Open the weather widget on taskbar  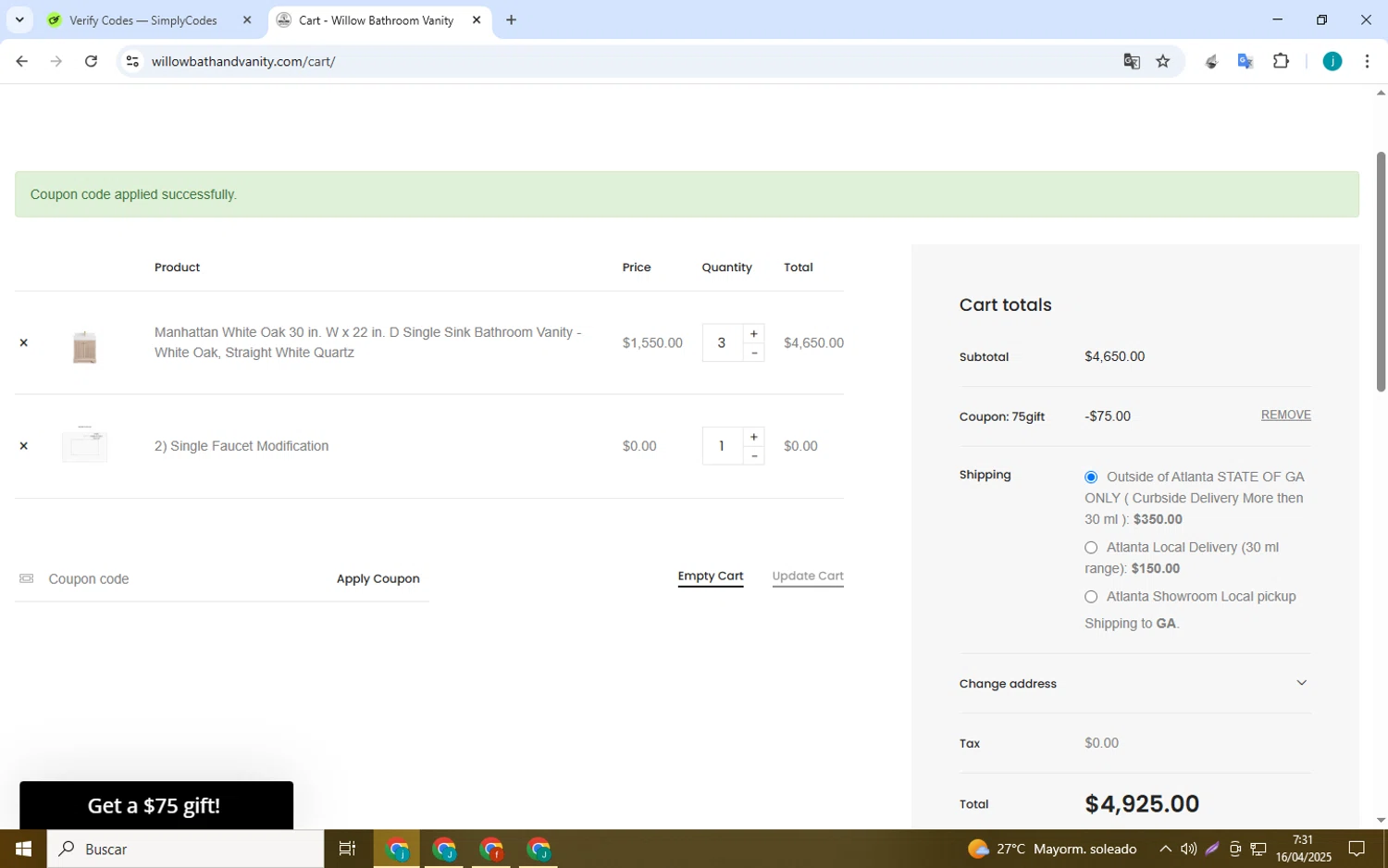[1052, 849]
